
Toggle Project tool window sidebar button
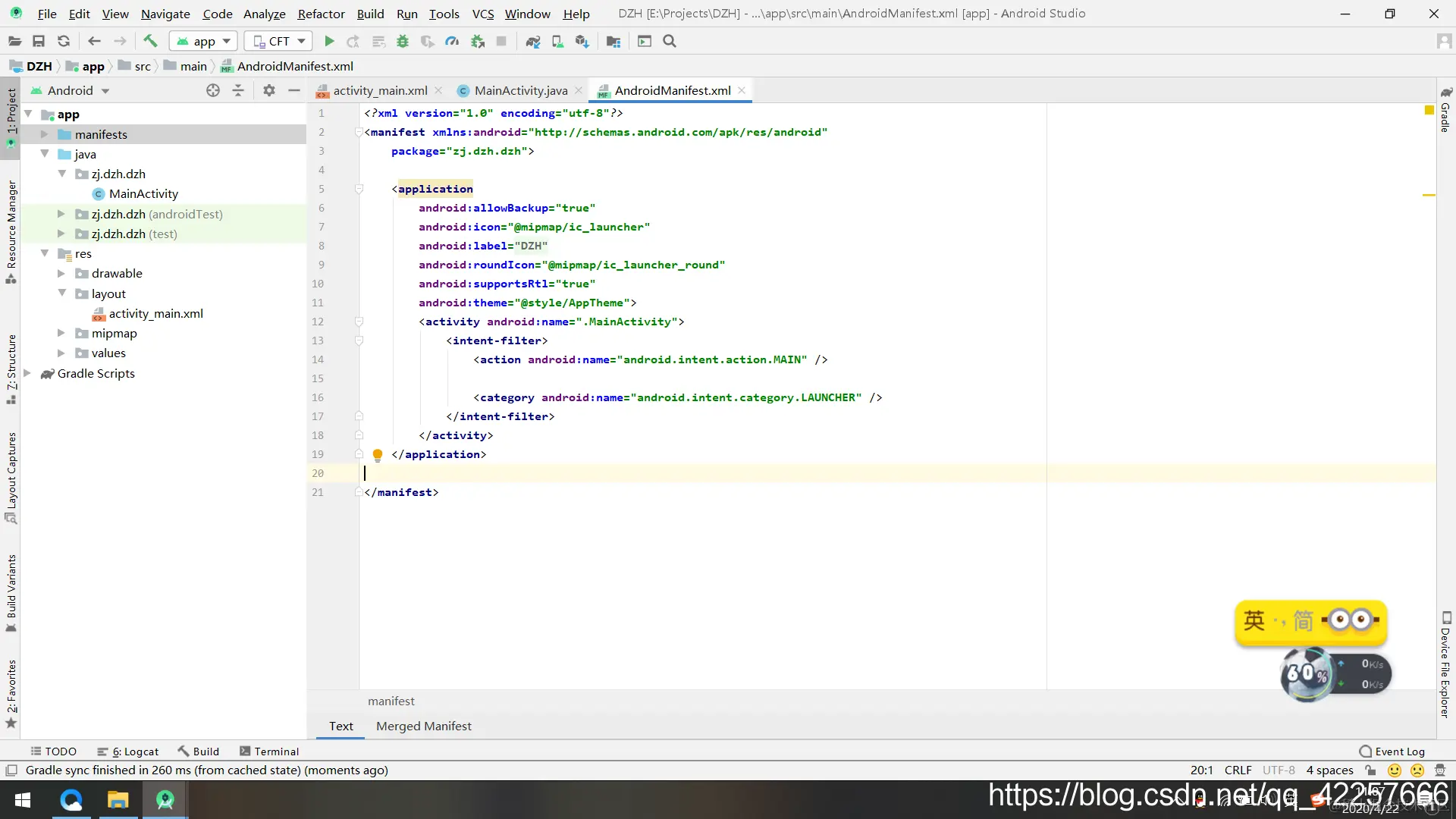(11, 114)
